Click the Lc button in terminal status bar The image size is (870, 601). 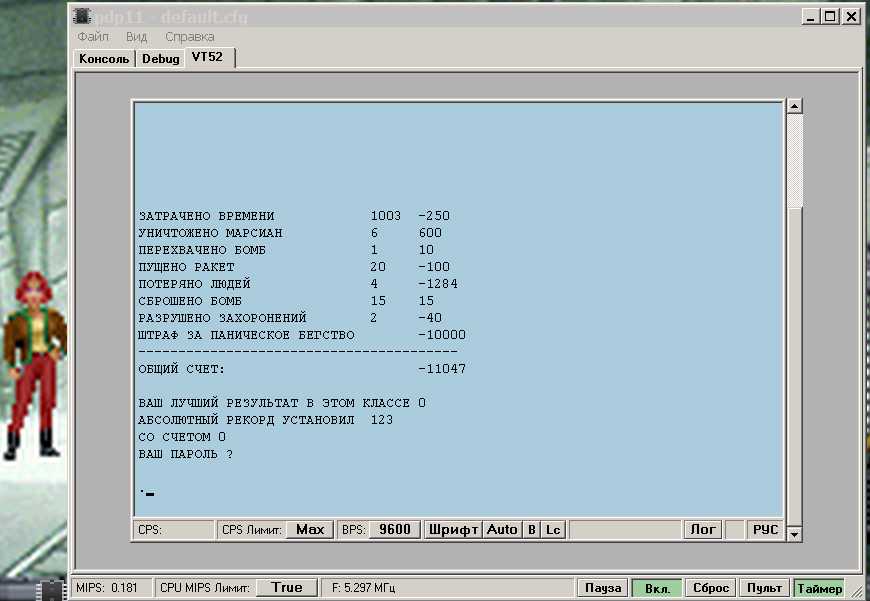(x=553, y=529)
